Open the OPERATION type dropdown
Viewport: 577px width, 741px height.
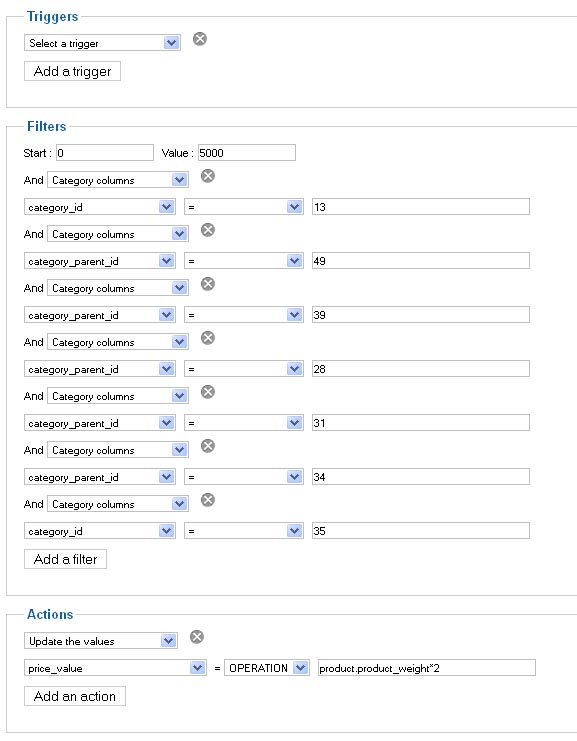point(267,668)
